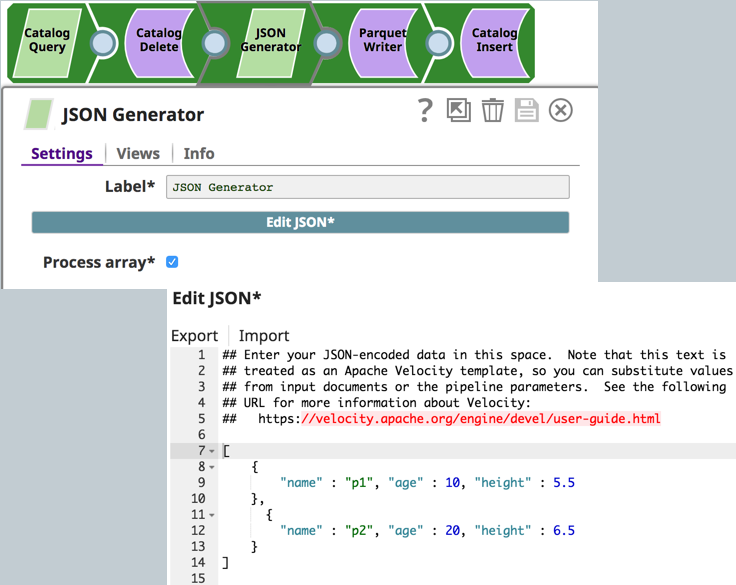Image resolution: width=736 pixels, height=585 pixels.
Task: Collapse the code fold at line 7
Action: click(212, 452)
